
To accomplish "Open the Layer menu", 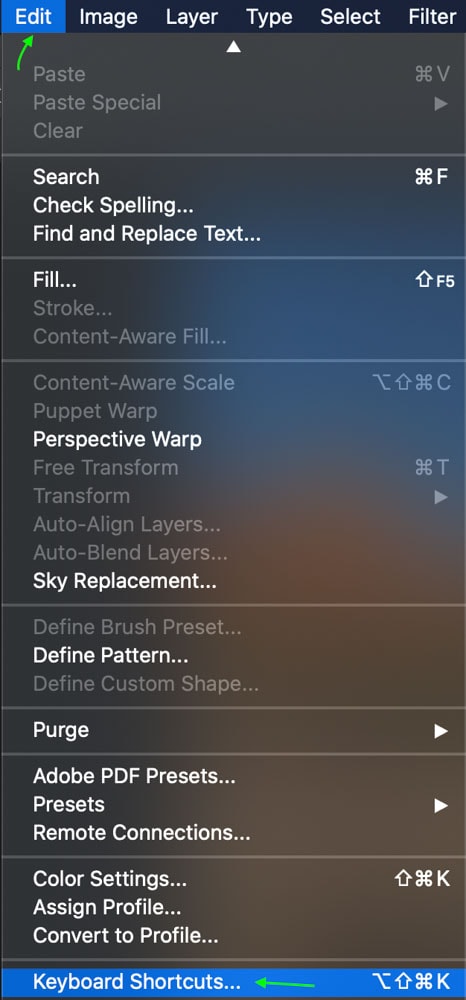I will tap(192, 17).
